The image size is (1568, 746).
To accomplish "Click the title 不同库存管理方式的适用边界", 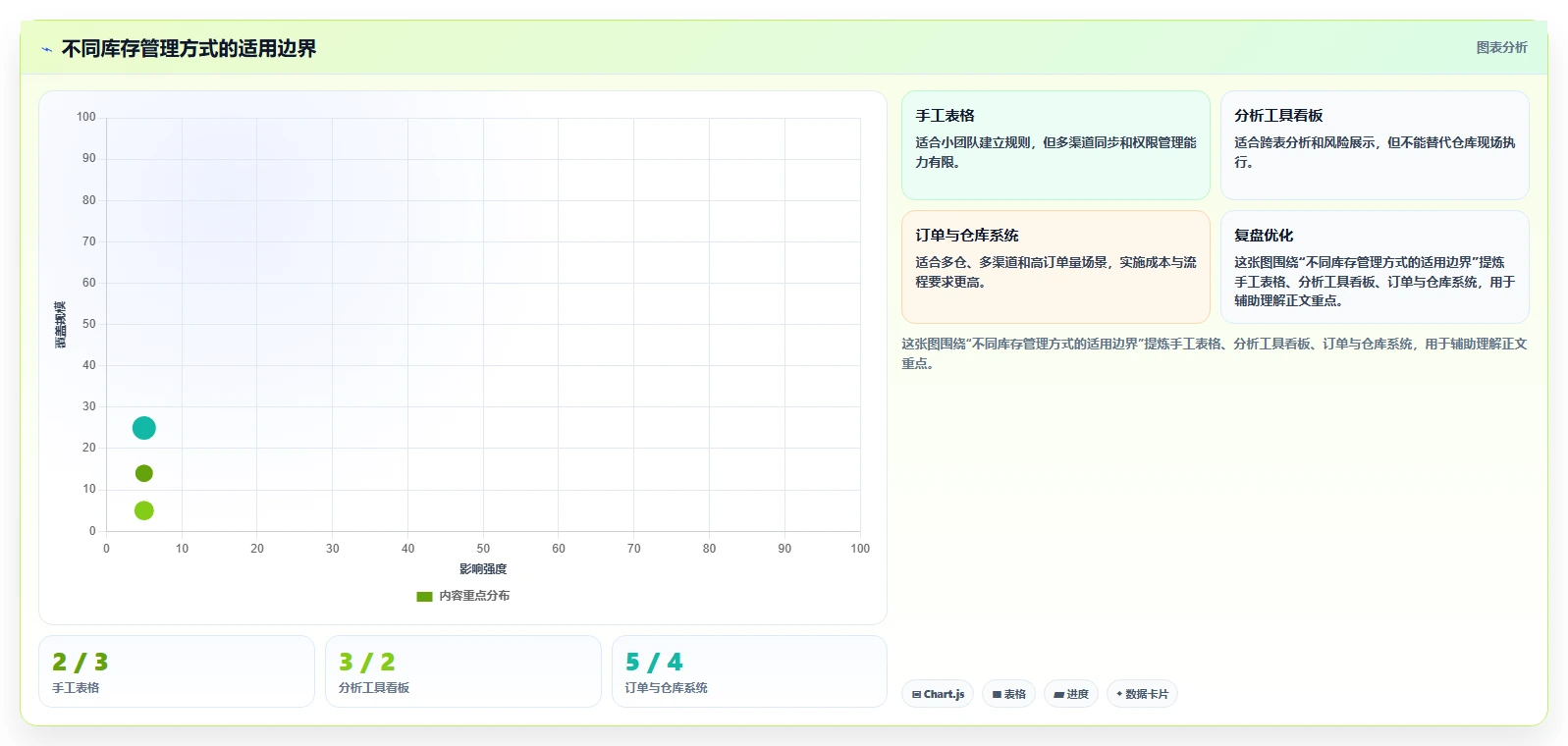I will (189, 49).
